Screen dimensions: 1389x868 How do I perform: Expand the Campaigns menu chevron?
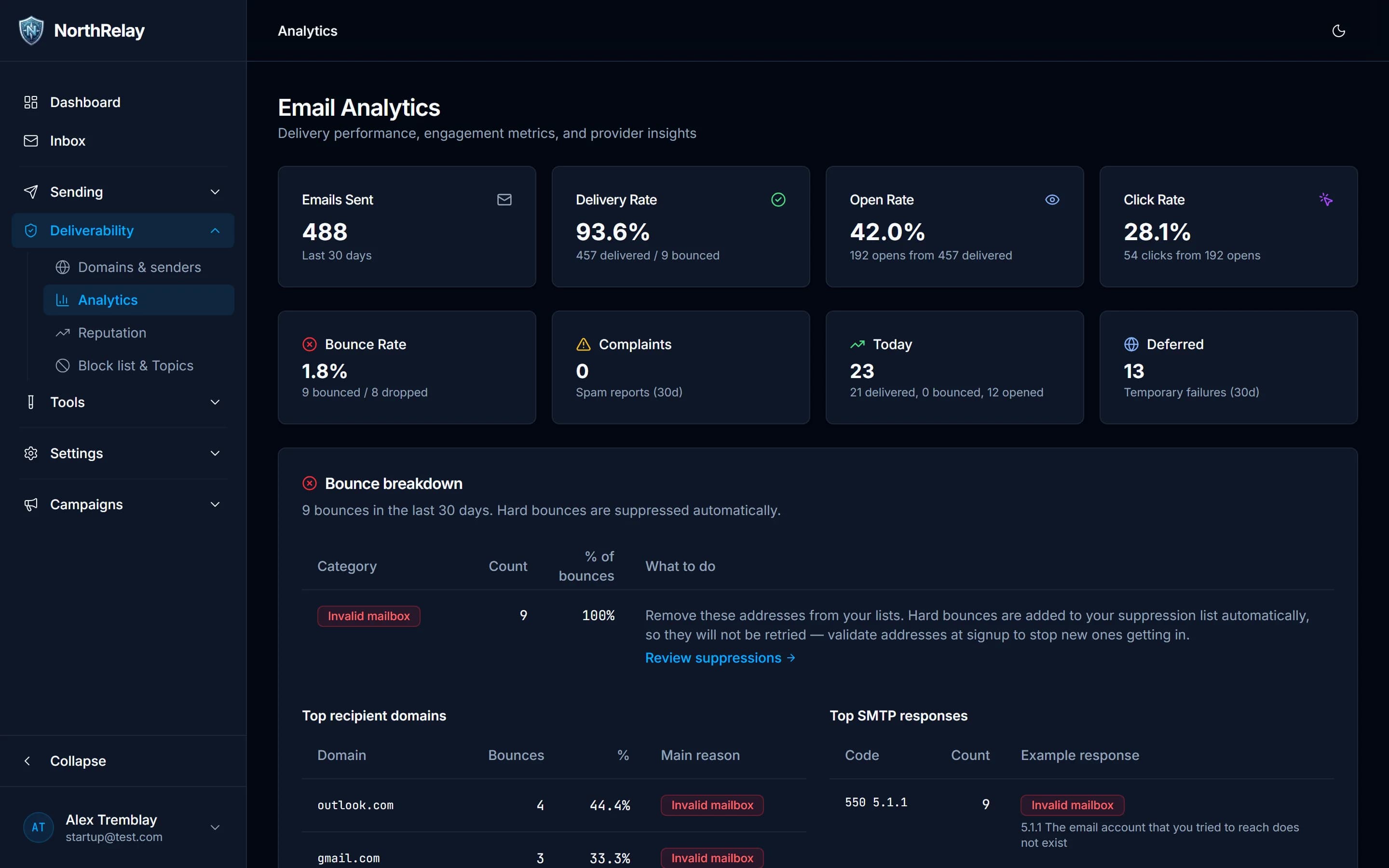[215, 504]
